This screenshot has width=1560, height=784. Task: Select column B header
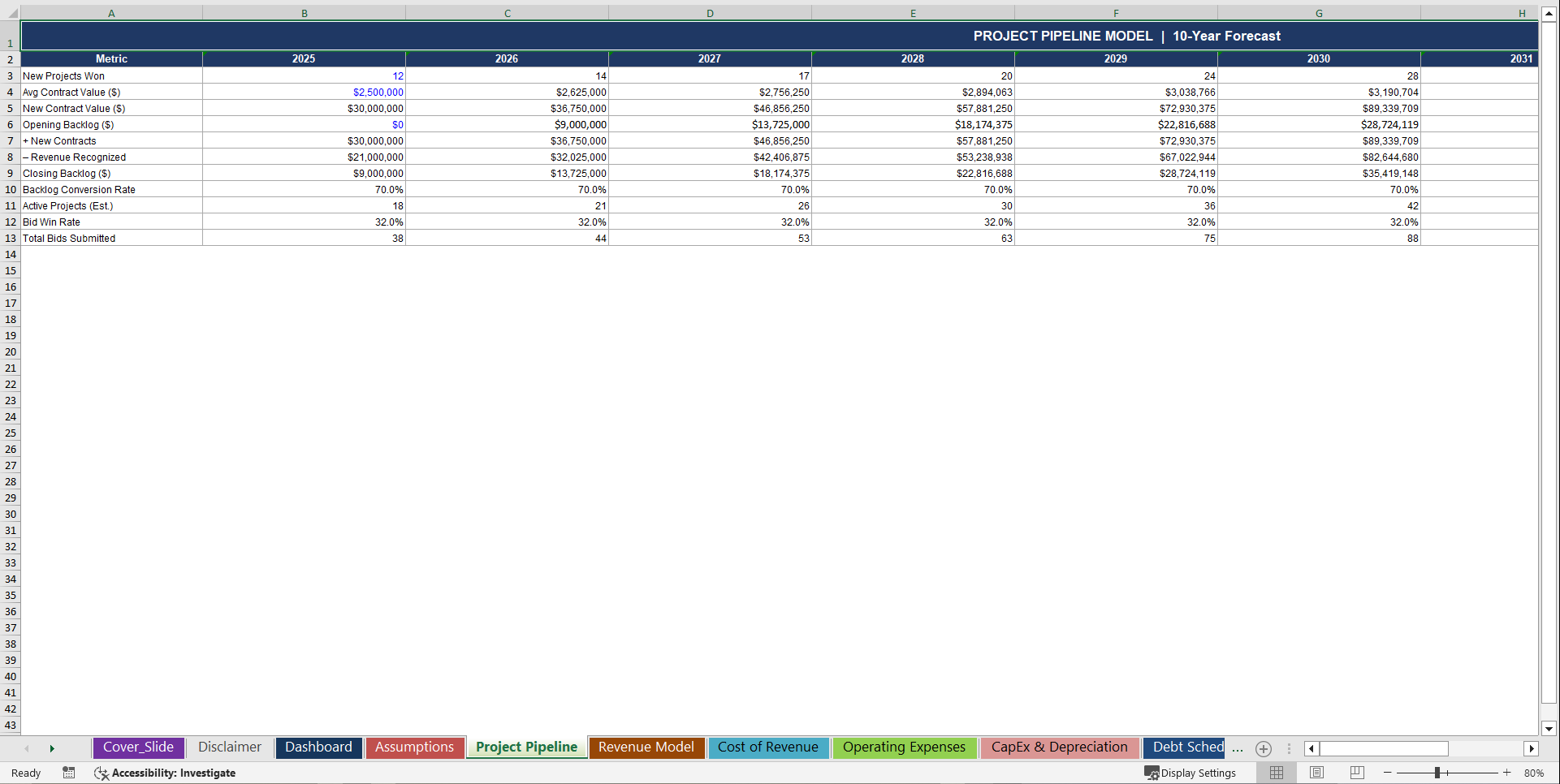304,13
